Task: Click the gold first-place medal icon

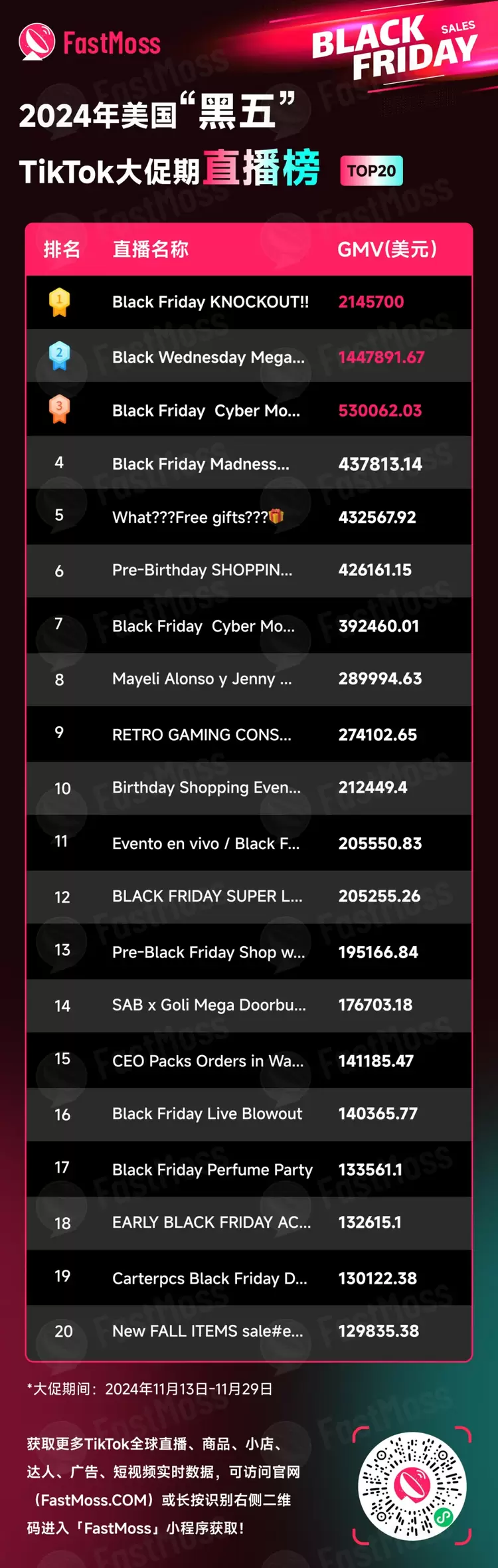Action: (x=59, y=302)
